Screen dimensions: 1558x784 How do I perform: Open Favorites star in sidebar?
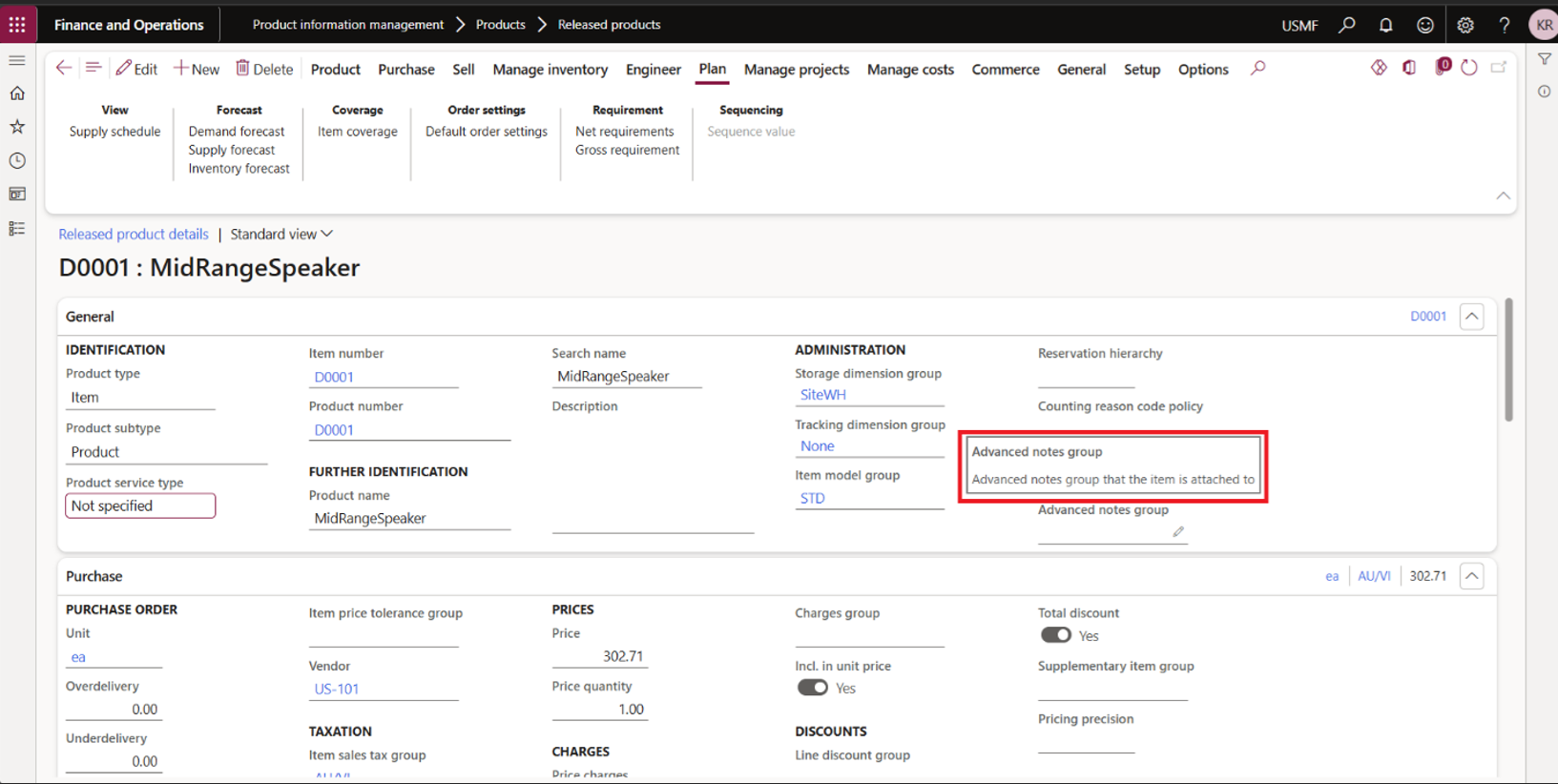tap(17, 127)
